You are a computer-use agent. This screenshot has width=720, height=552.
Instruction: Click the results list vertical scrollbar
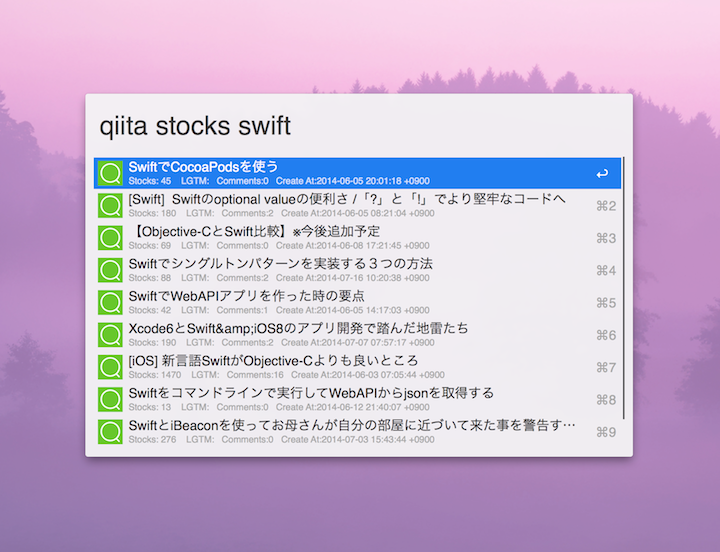tap(624, 288)
